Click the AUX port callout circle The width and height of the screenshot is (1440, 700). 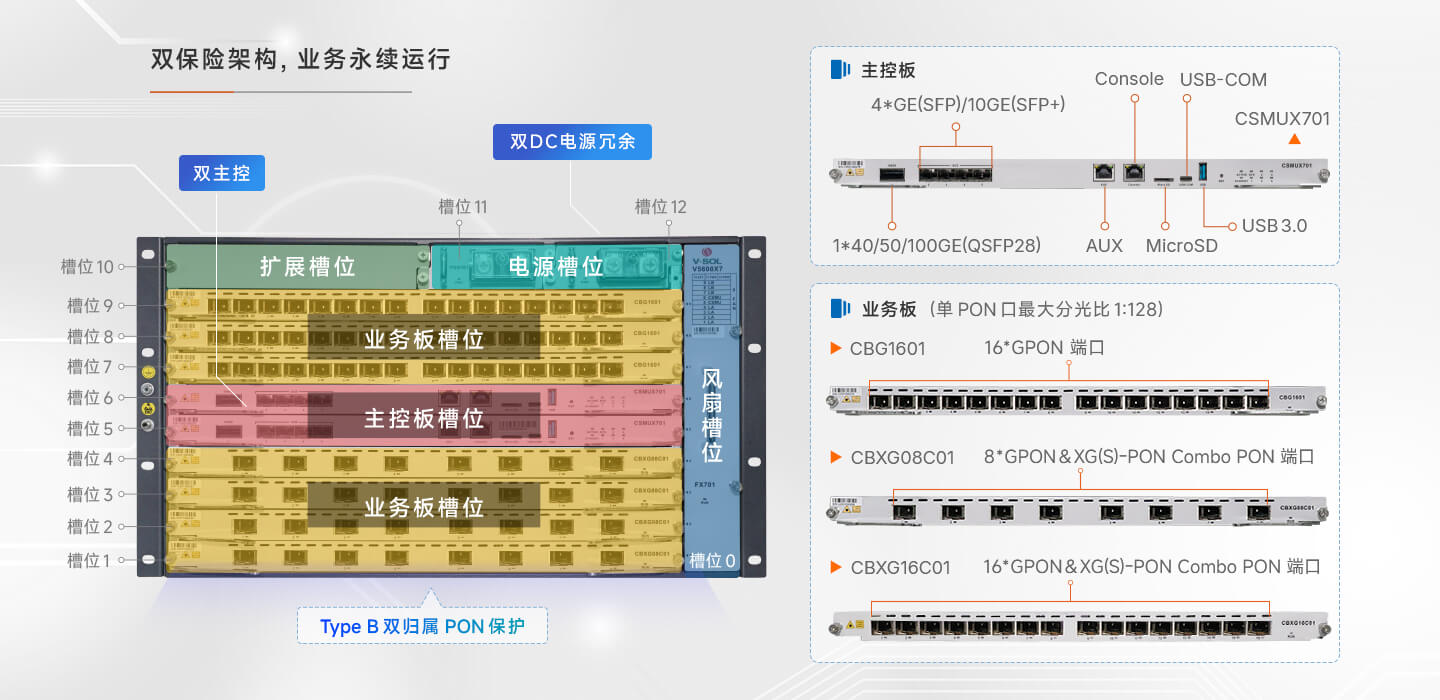pyautogui.click(x=1105, y=225)
